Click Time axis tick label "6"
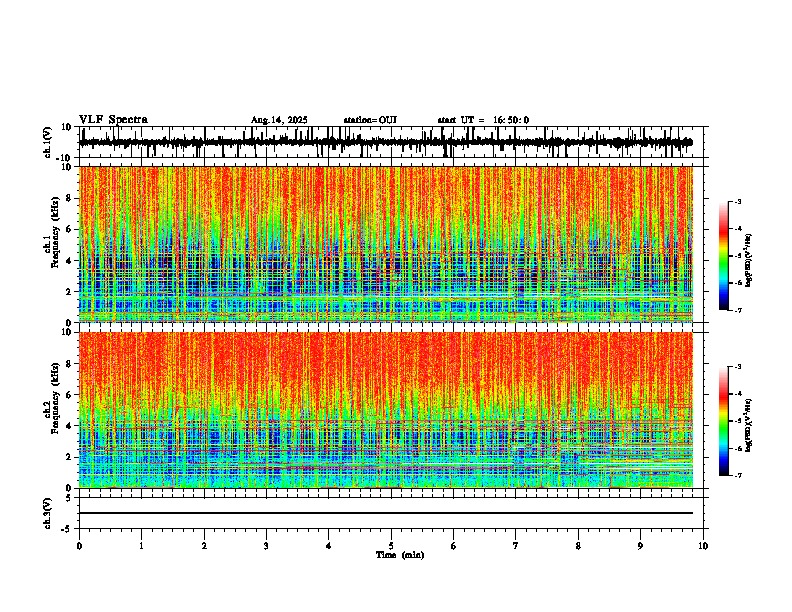Image resolution: width=792 pixels, height=612 pixels. click(x=454, y=546)
